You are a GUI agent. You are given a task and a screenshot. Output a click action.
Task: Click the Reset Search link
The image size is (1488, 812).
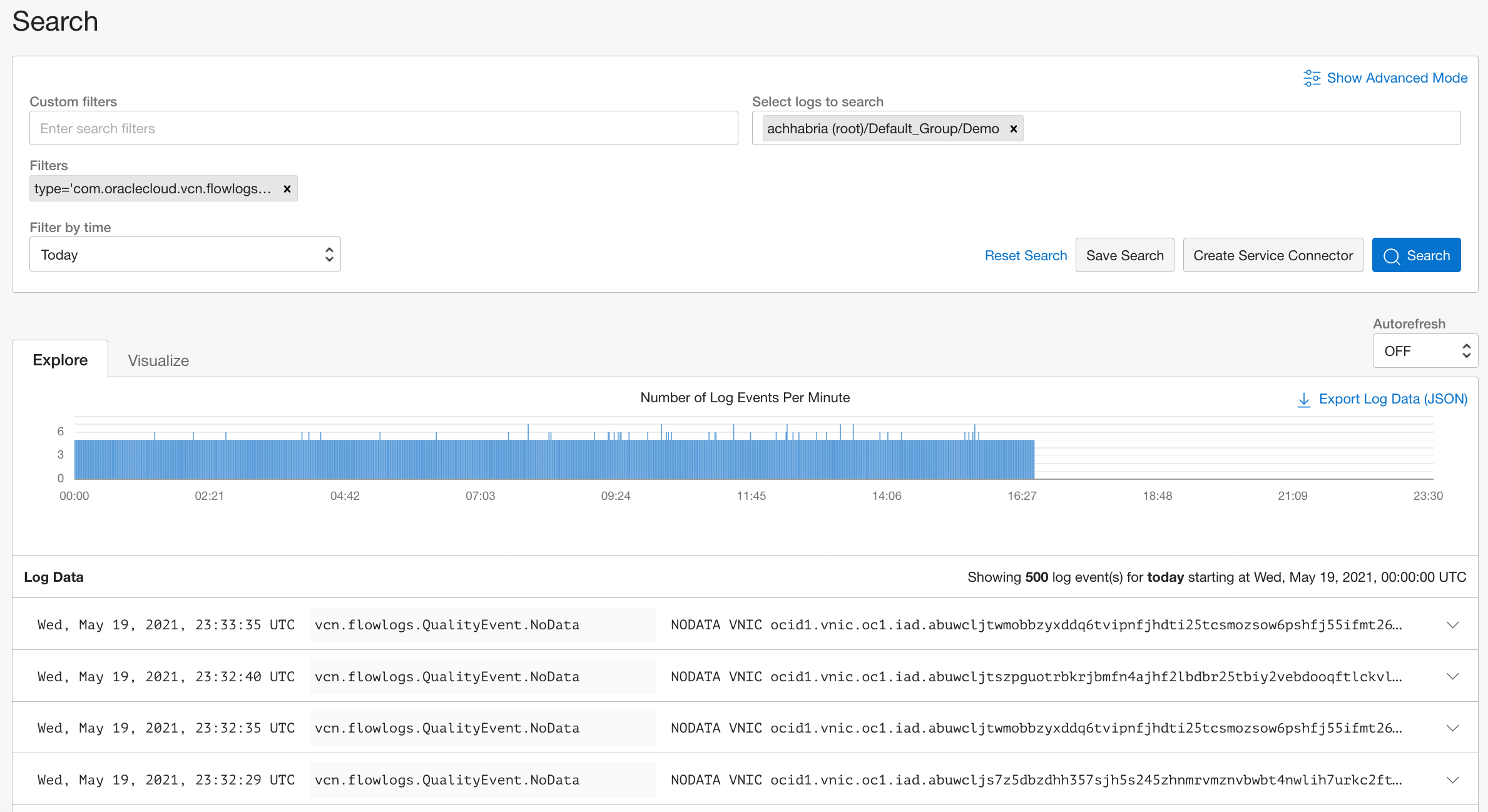(x=1026, y=255)
